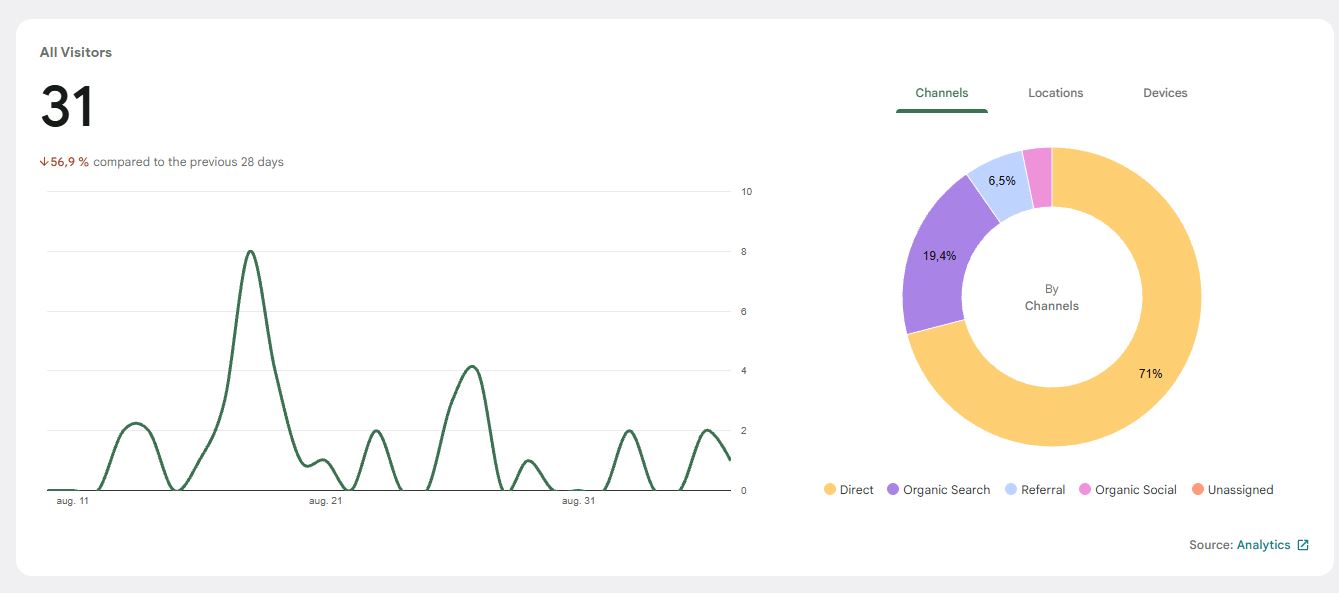Switch to the Locations tab

(1055, 93)
